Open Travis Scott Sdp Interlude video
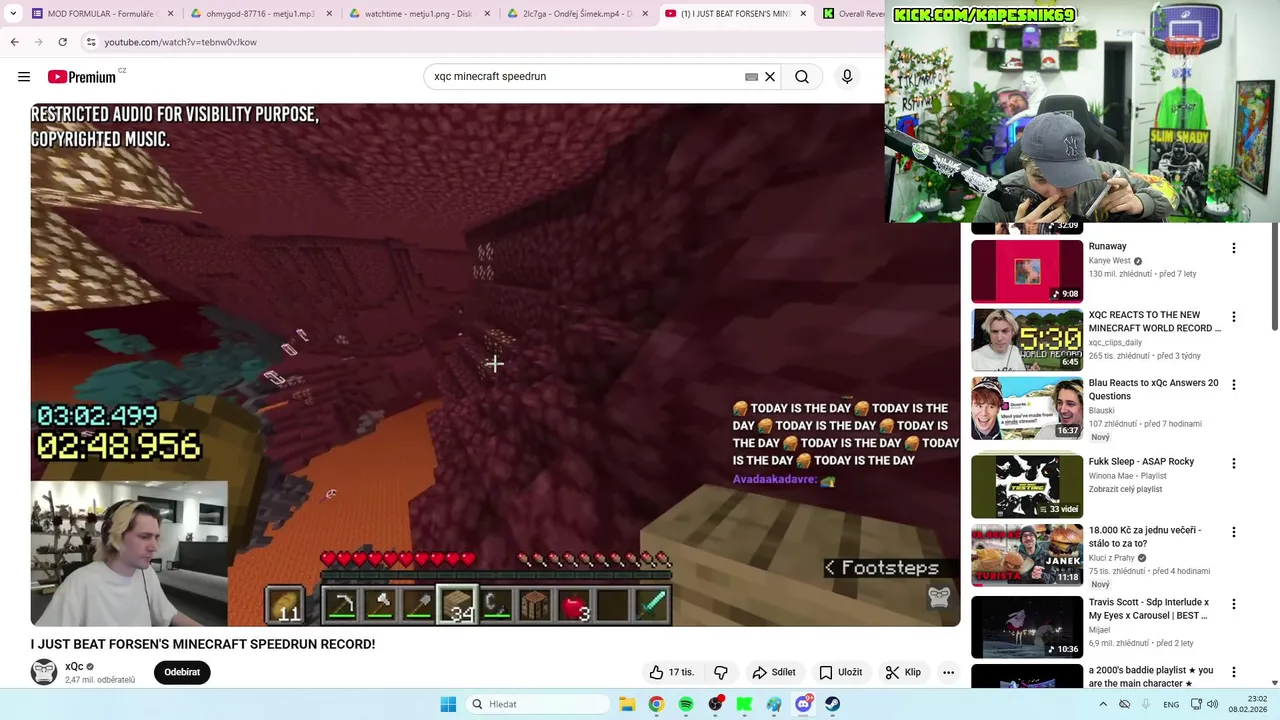1280x720 pixels. tap(1027, 627)
